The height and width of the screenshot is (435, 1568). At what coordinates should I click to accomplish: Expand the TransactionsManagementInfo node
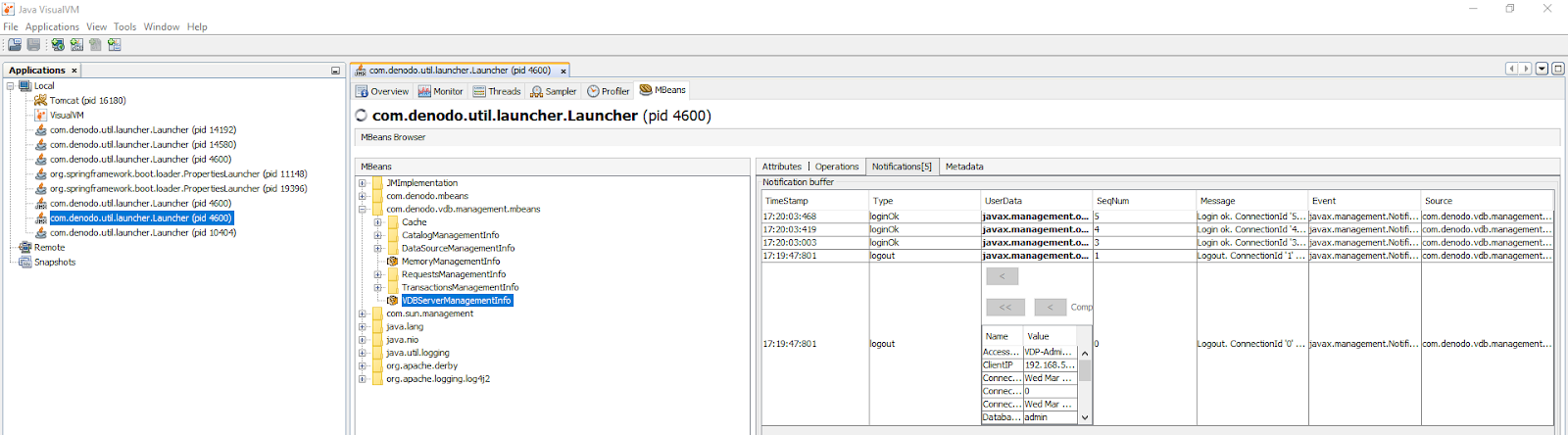click(377, 287)
